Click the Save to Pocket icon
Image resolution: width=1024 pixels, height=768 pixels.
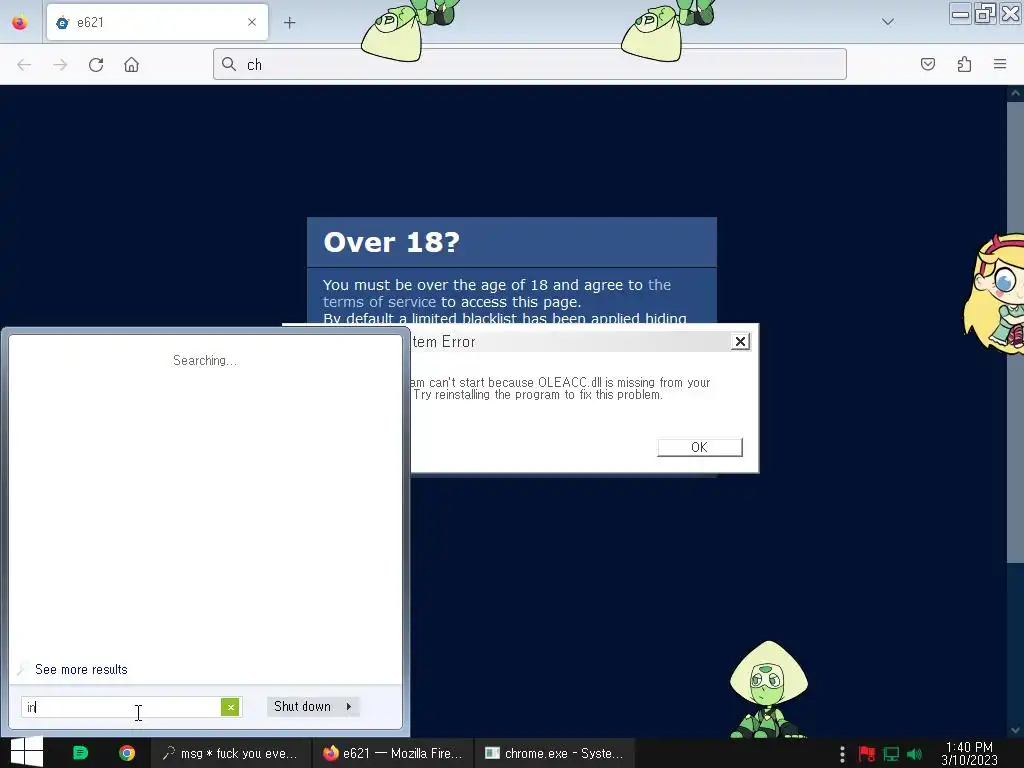[928, 64]
